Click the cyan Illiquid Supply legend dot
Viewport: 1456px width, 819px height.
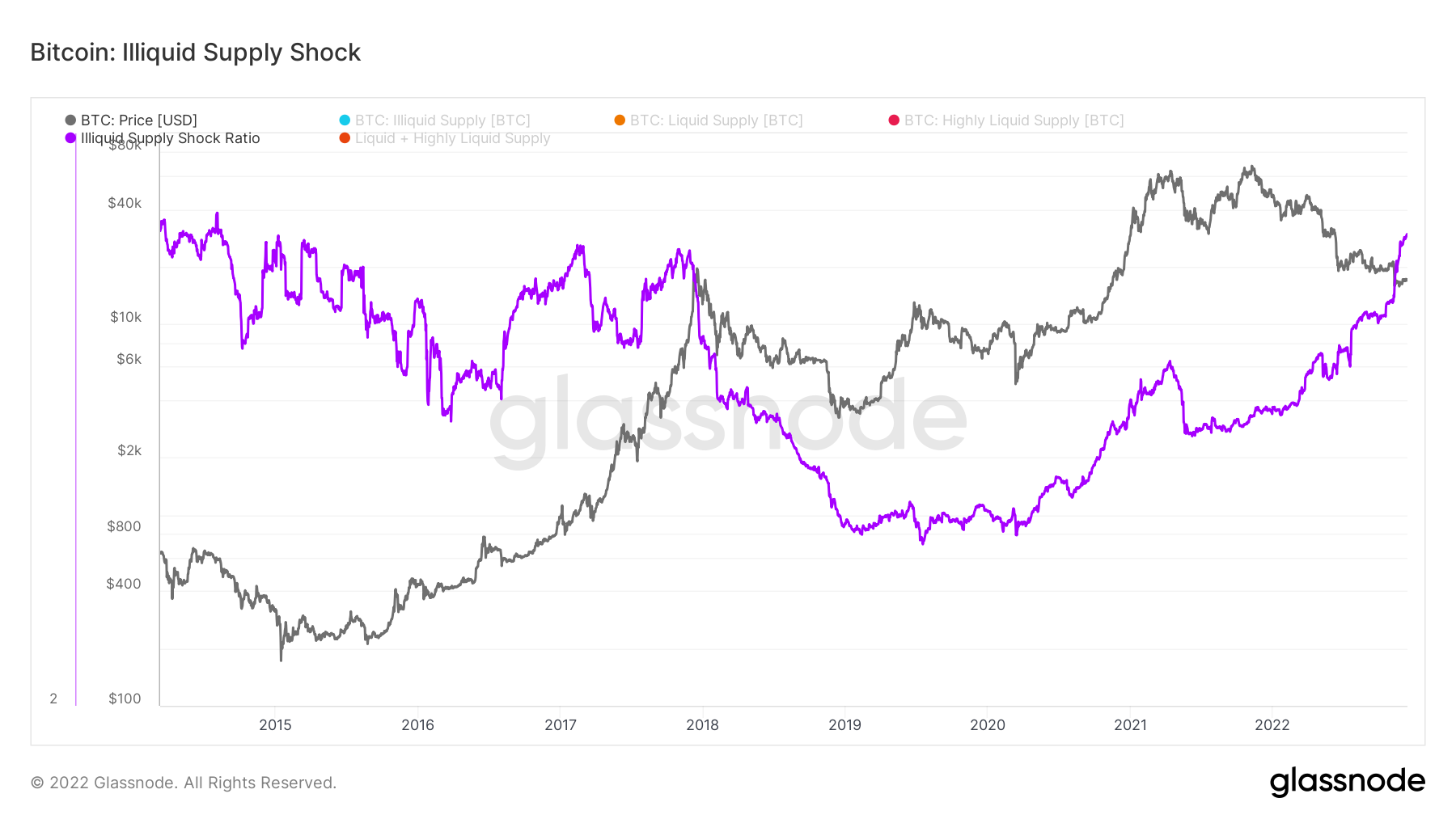(345, 120)
